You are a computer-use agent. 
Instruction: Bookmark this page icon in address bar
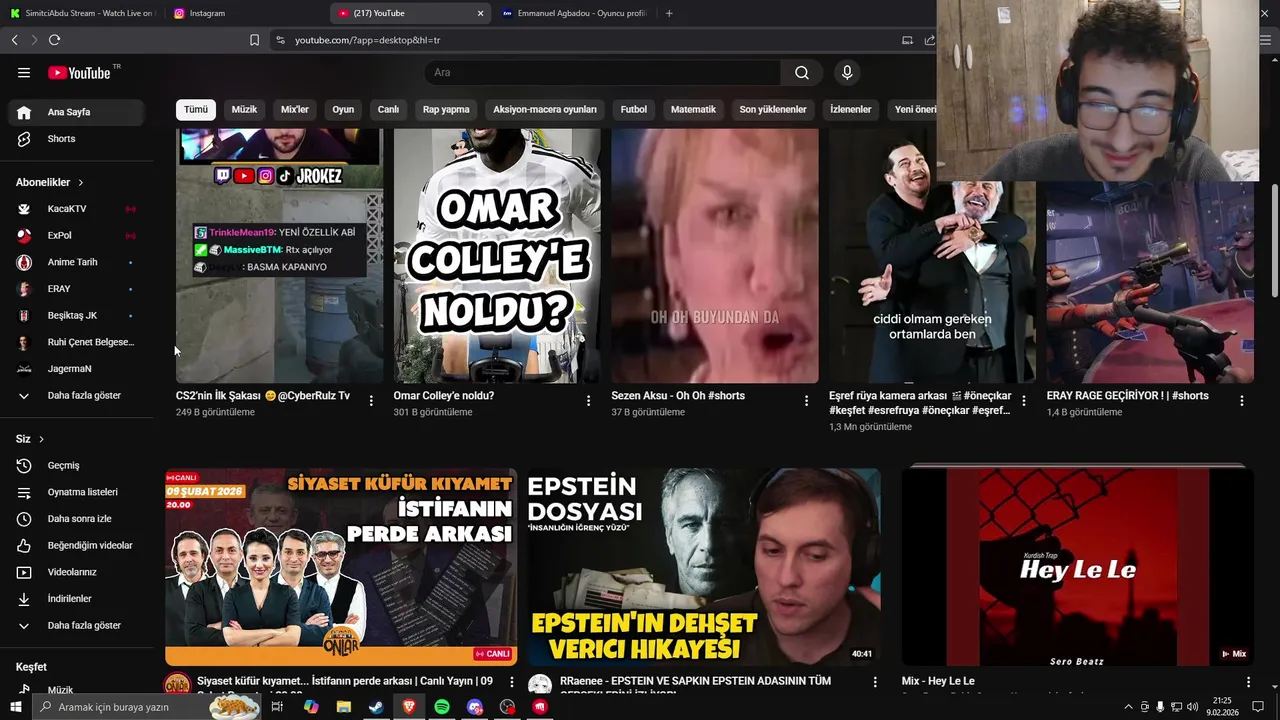[x=254, y=40]
